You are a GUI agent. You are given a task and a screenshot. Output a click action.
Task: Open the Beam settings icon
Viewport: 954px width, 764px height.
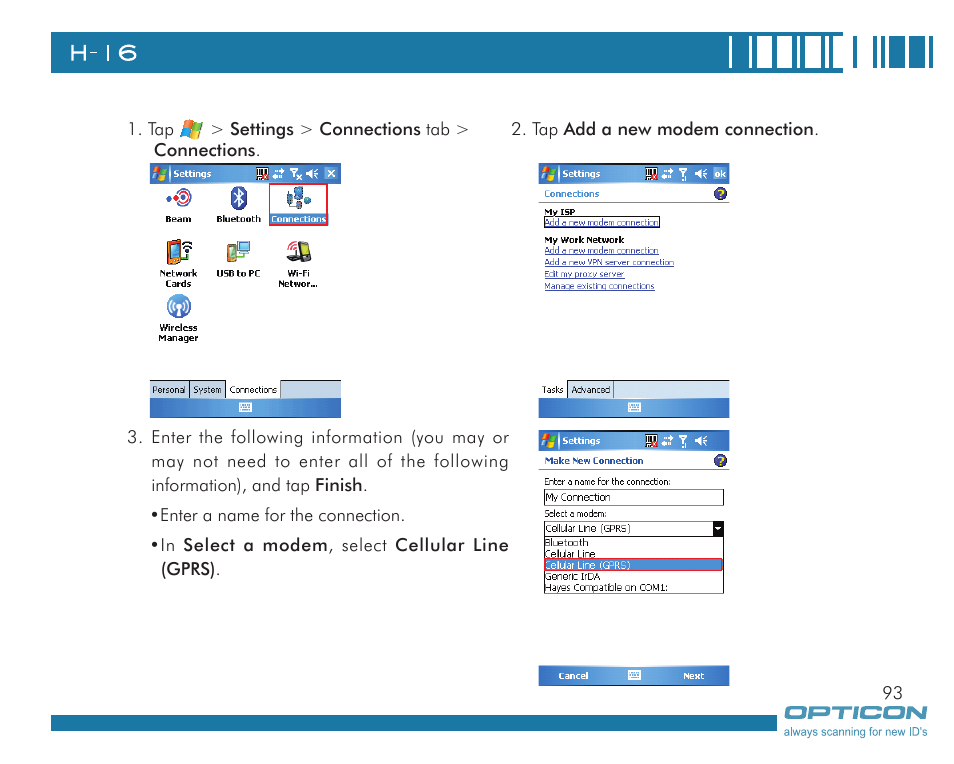[178, 205]
